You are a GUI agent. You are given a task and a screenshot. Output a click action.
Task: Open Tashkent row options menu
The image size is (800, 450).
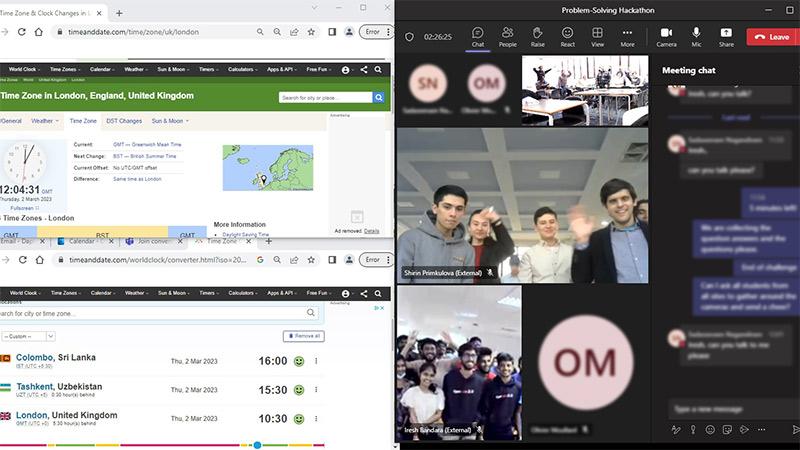316,390
